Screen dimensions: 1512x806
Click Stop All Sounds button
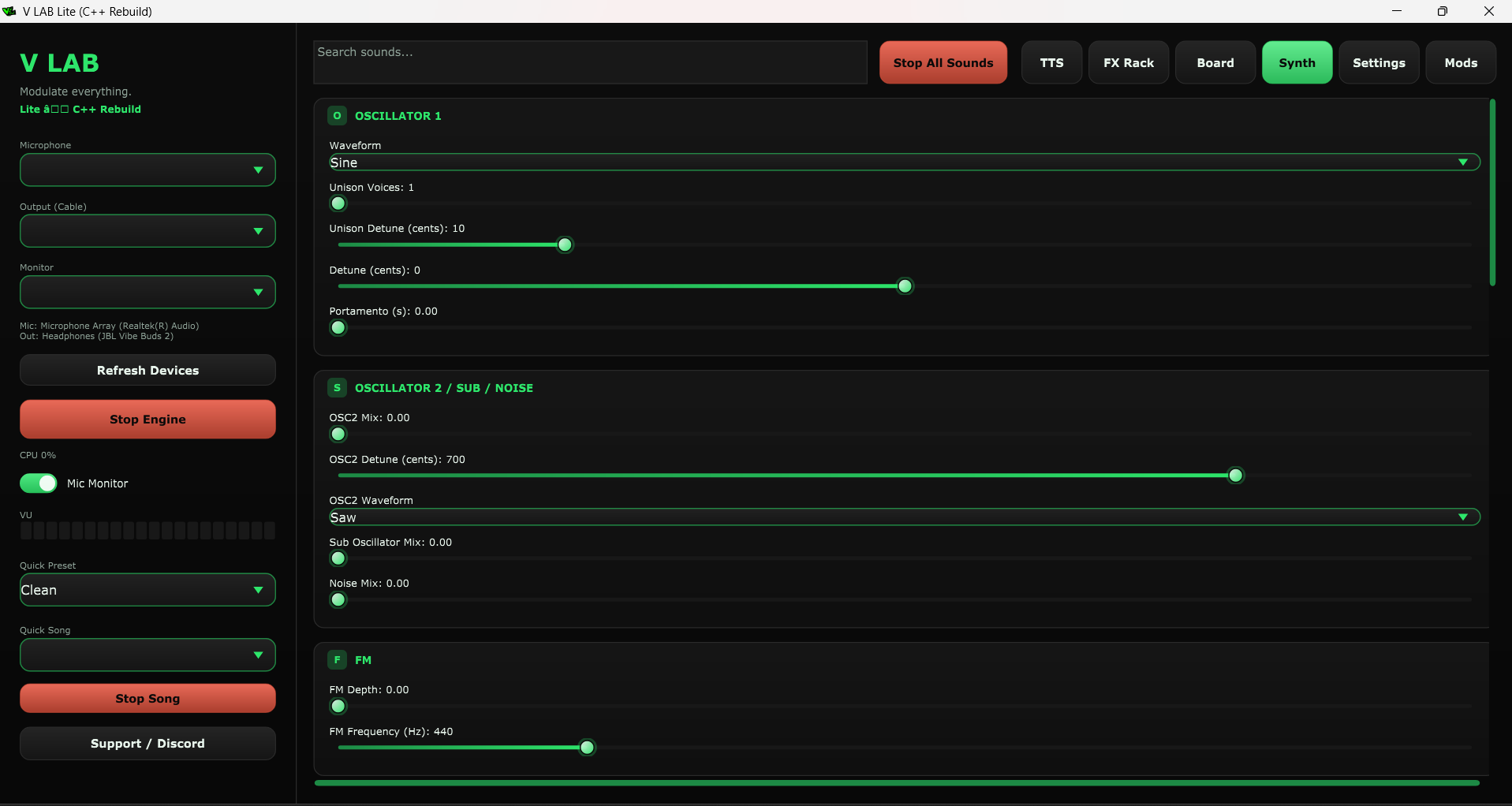pyautogui.click(x=943, y=62)
